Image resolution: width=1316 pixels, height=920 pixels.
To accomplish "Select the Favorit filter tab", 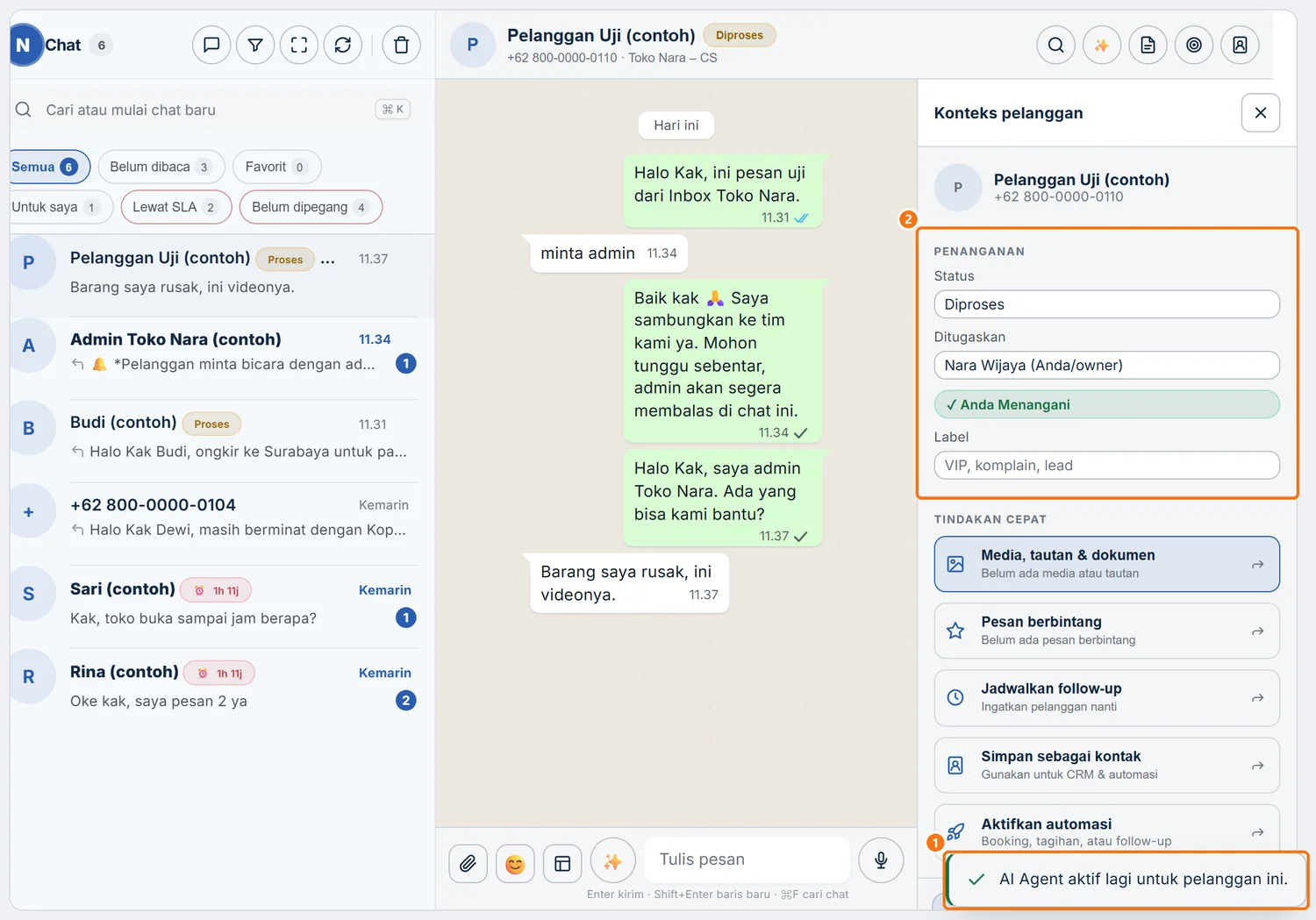I will pos(276,167).
